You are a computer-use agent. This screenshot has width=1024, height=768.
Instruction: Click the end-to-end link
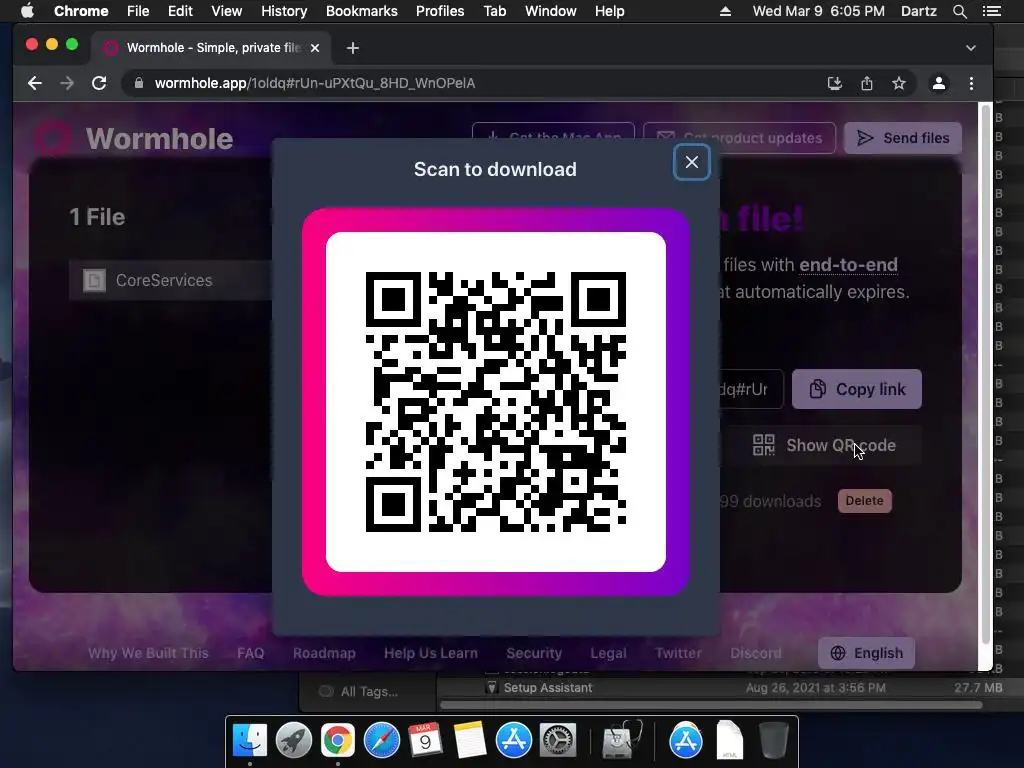[x=848, y=264]
